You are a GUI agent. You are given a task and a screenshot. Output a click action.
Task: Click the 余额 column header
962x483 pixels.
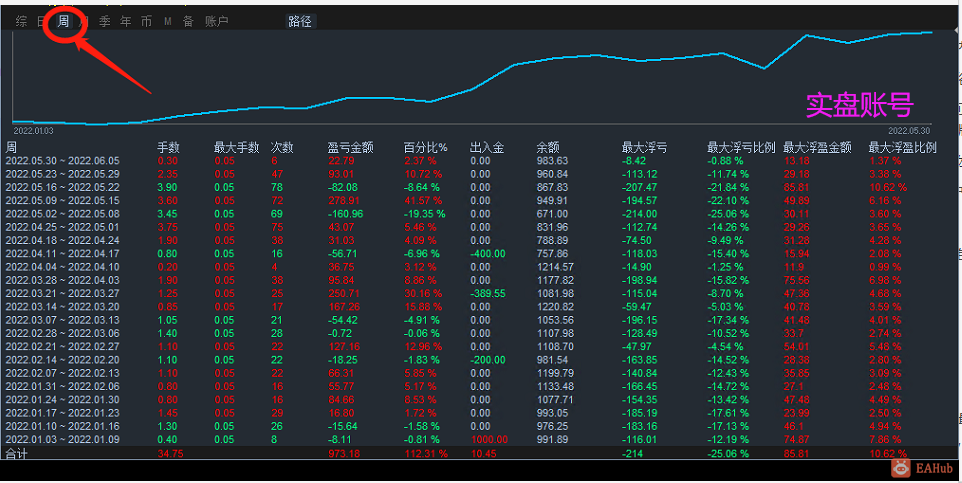tap(548, 147)
